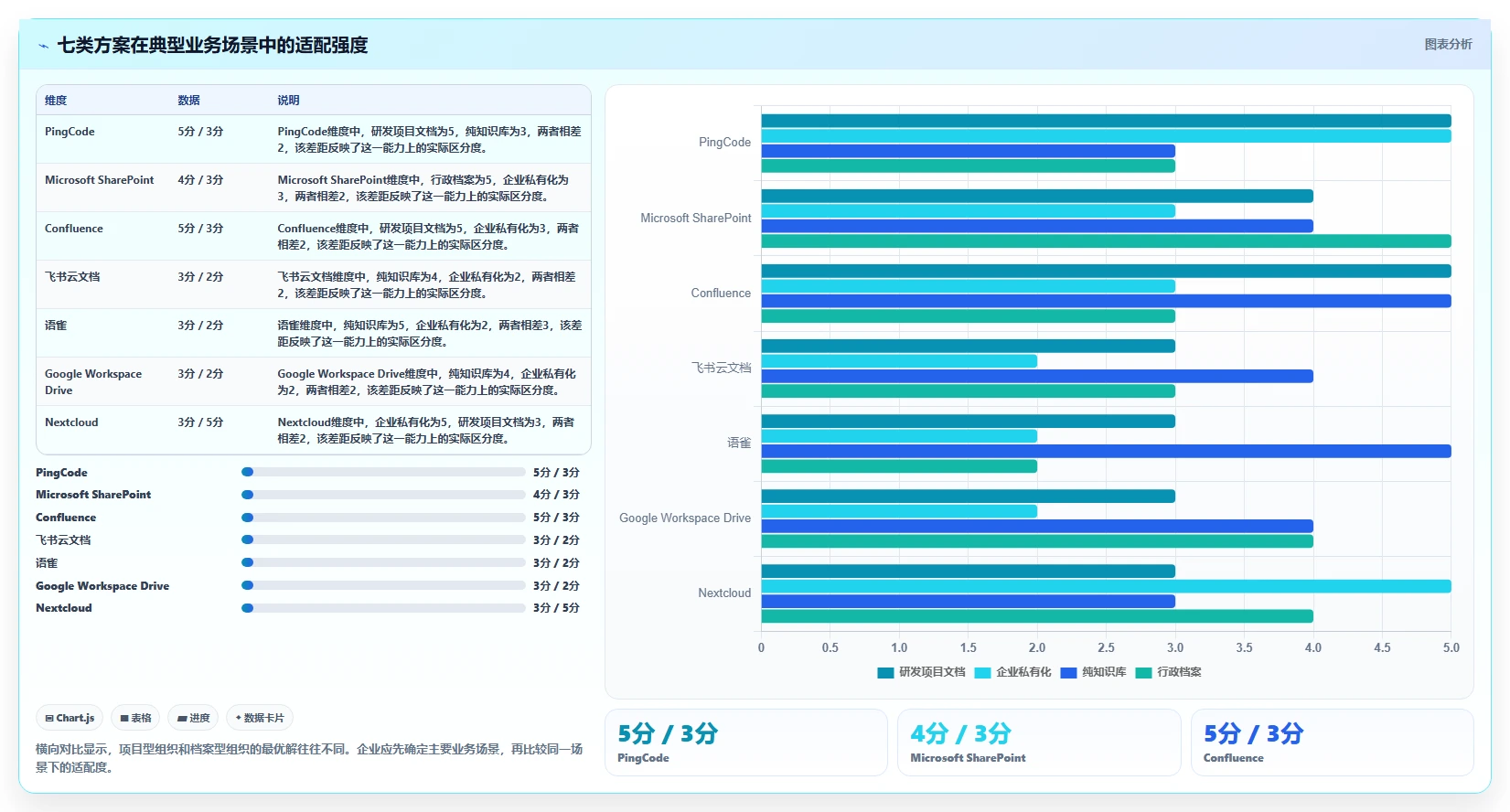Toggle 研发项目文档 legend swatch
This screenshot has width=1510, height=812.
[885, 672]
